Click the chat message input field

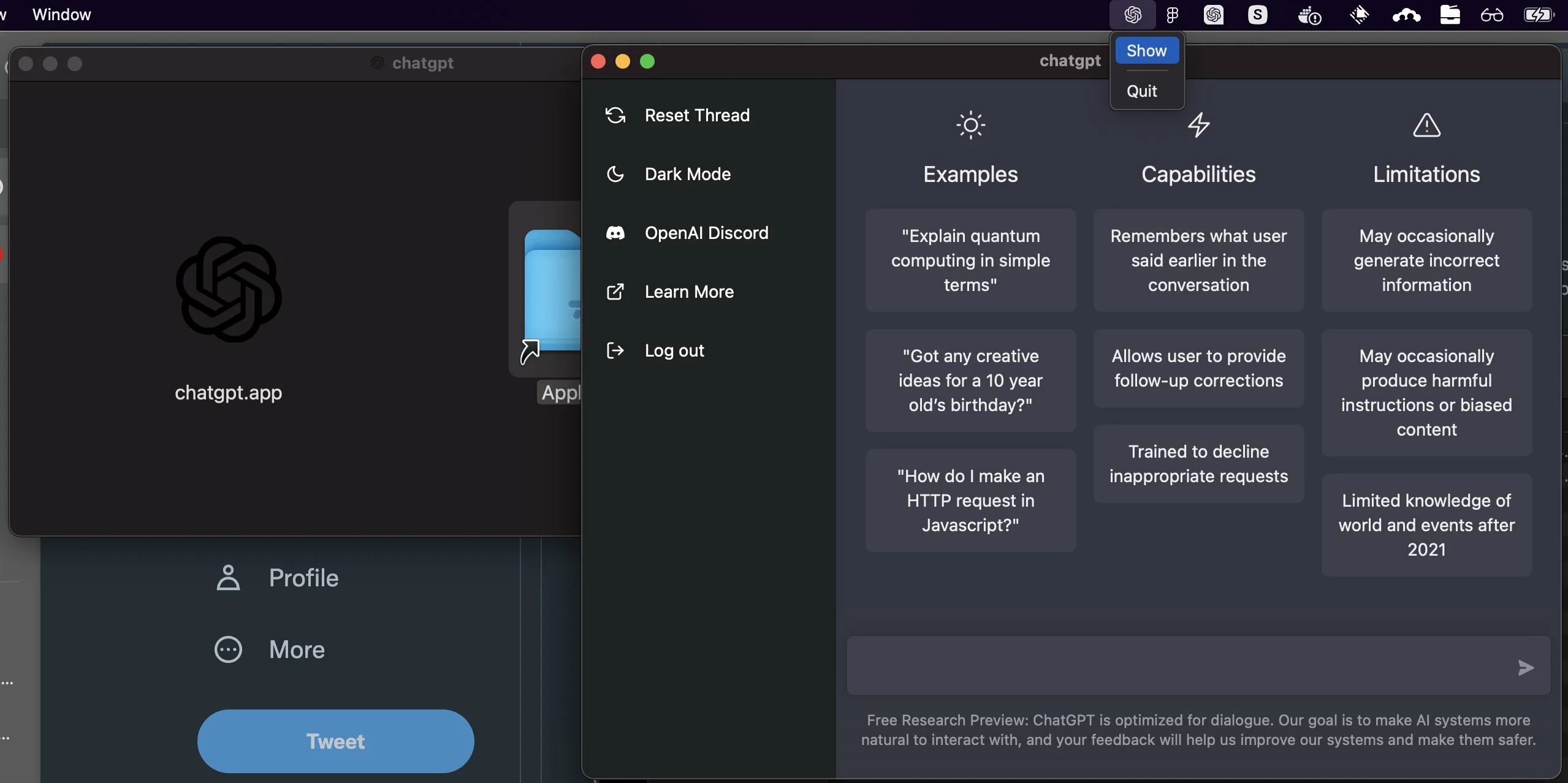pos(1177,665)
